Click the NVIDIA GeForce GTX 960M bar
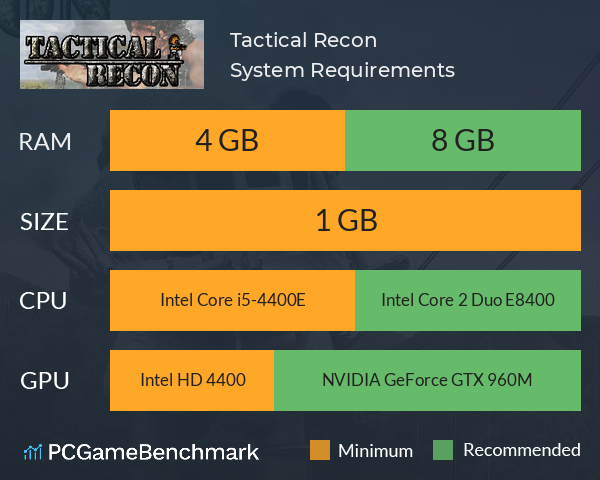 click(427, 380)
